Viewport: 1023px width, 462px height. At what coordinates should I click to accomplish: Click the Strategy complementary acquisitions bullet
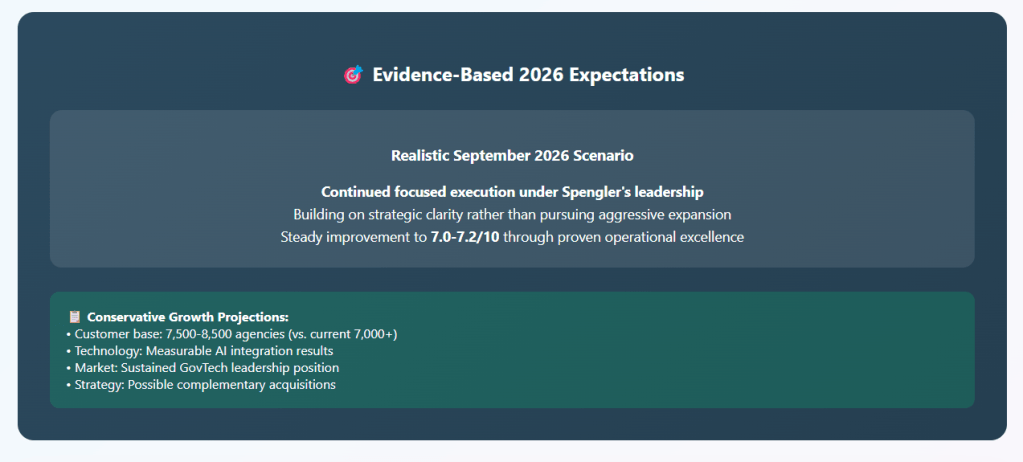point(200,385)
